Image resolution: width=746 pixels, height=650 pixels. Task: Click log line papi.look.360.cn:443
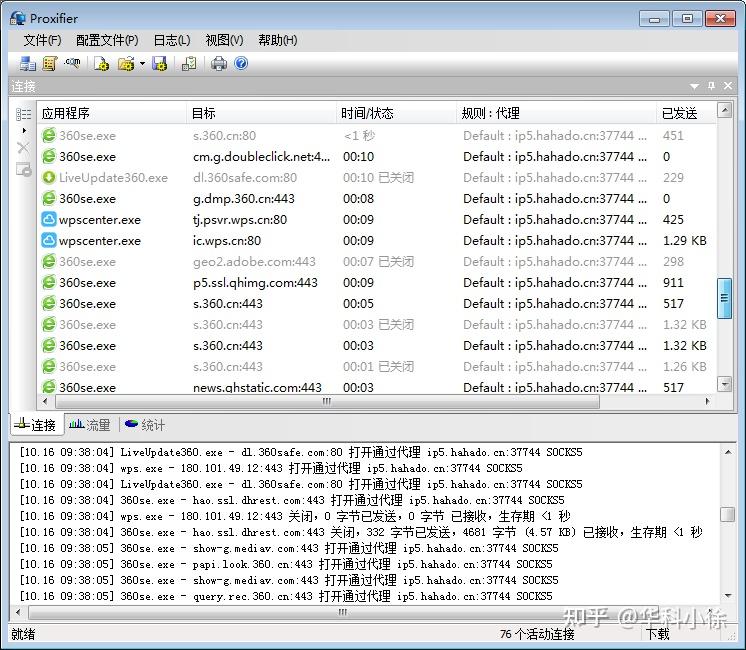(x=285, y=564)
